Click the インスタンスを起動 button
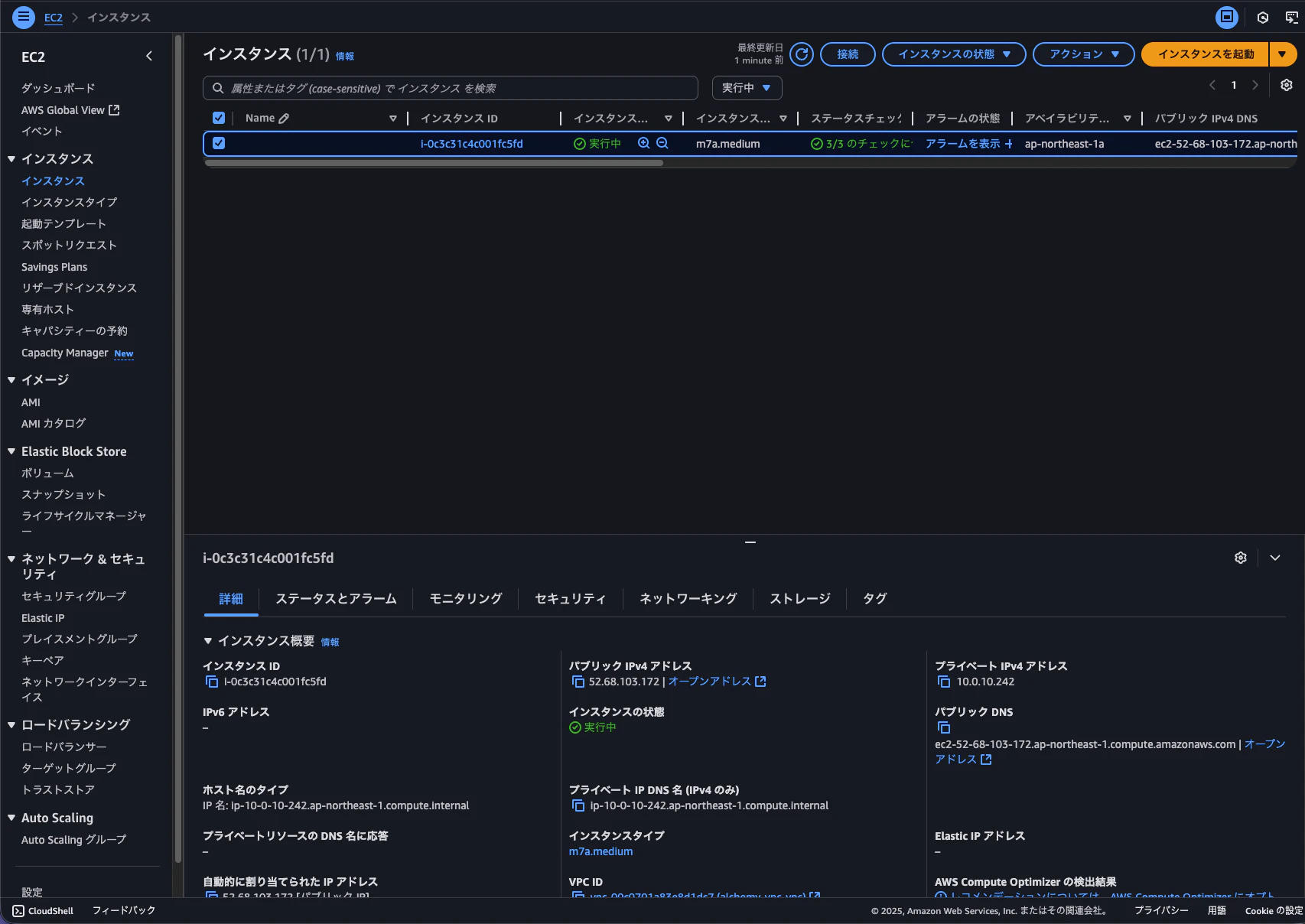This screenshot has height=924, width=1305. click(x=1206, y=54)
